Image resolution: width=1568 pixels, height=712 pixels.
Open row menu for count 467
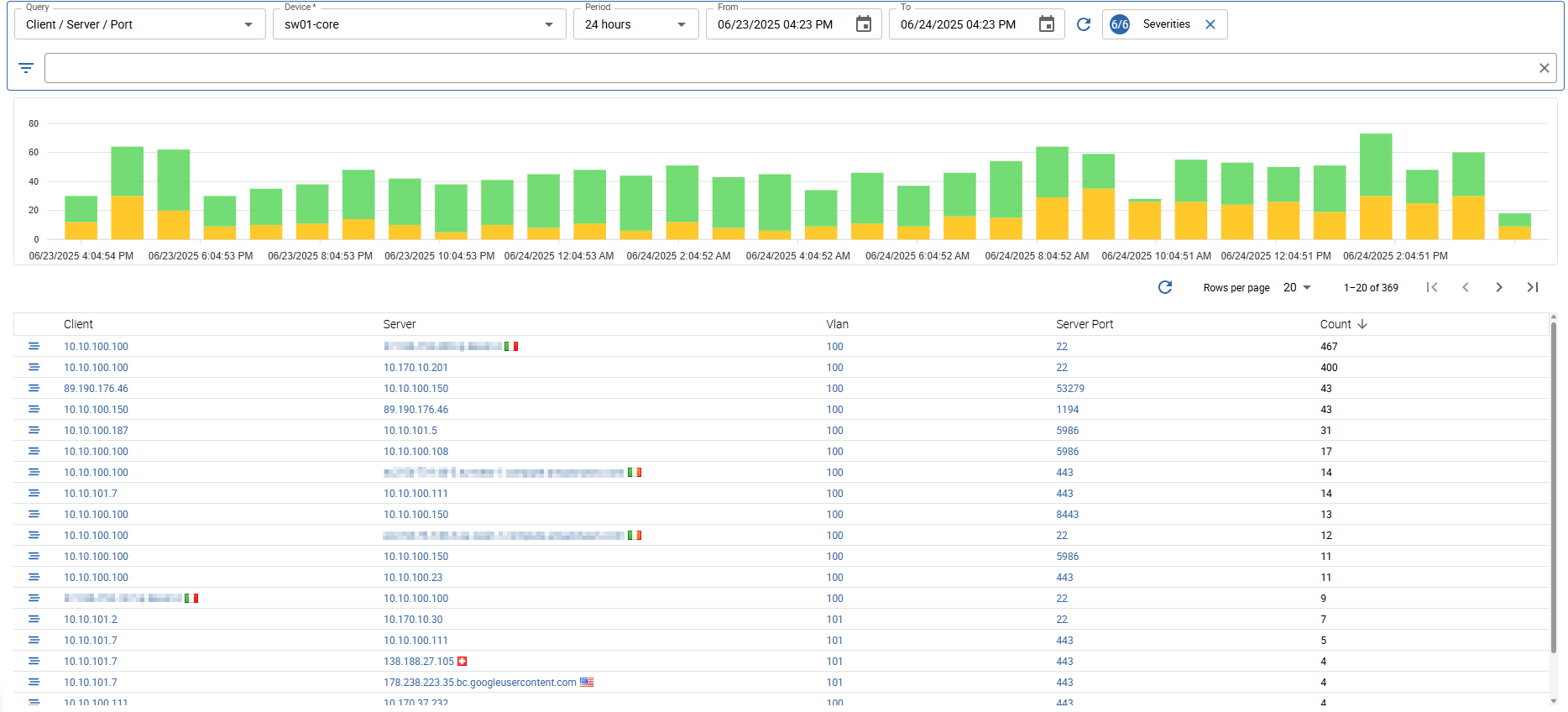tap(34, 346)
